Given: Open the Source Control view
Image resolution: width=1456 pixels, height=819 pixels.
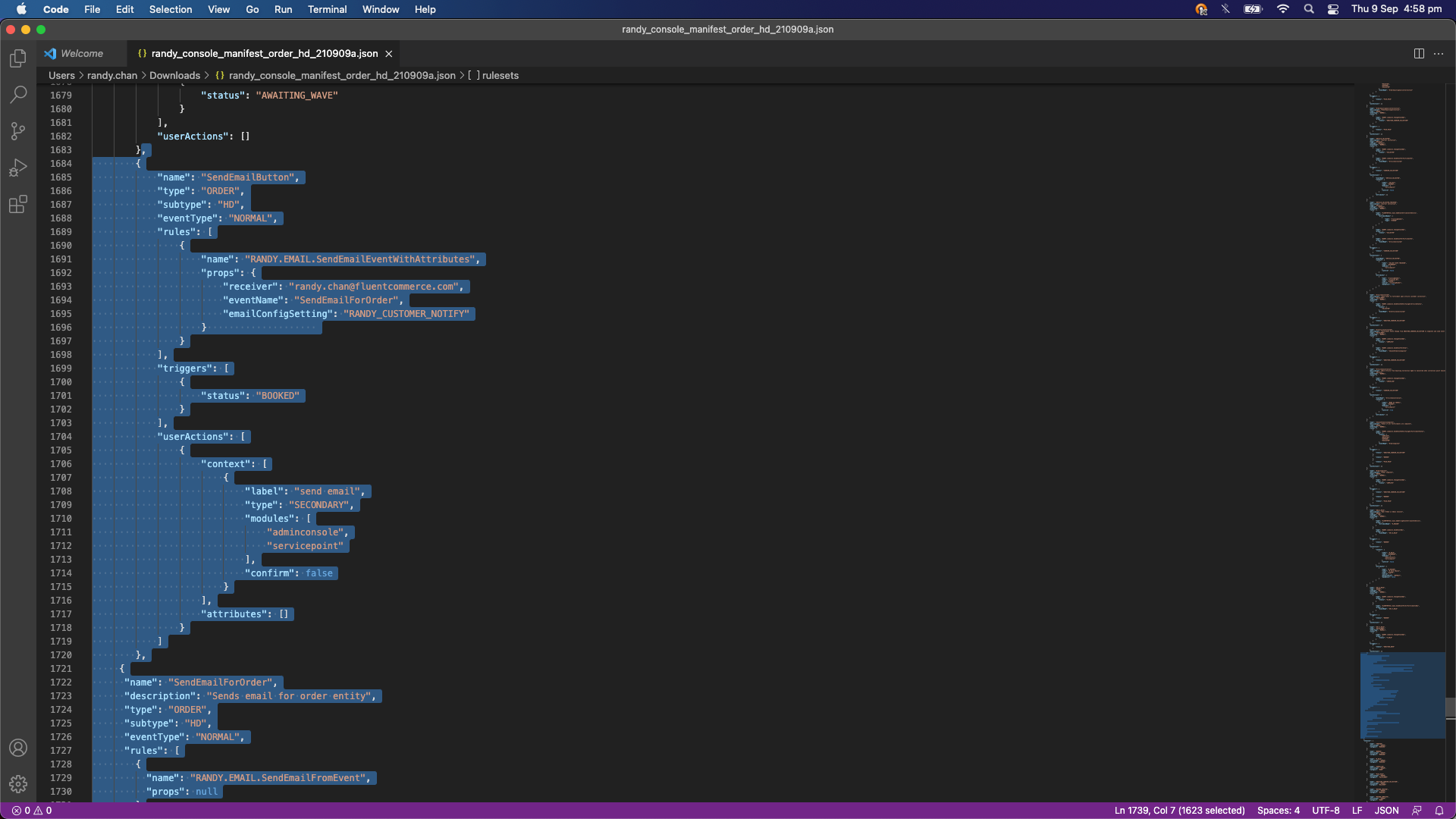Looking at the screenshot, I should (x=18, y=131).
